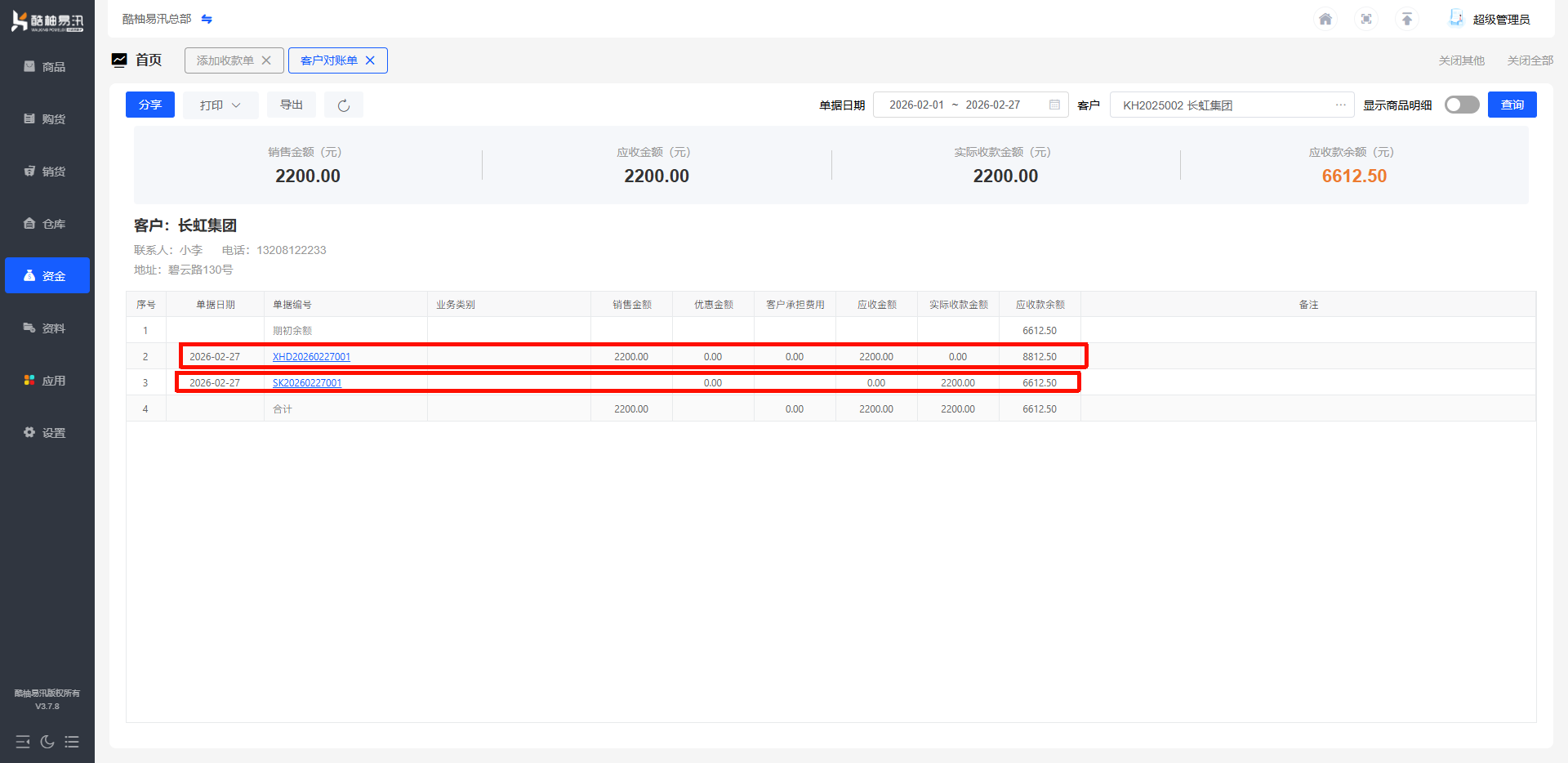
Task: Click the switch organization arrows icon
Action: click(207, 19)
